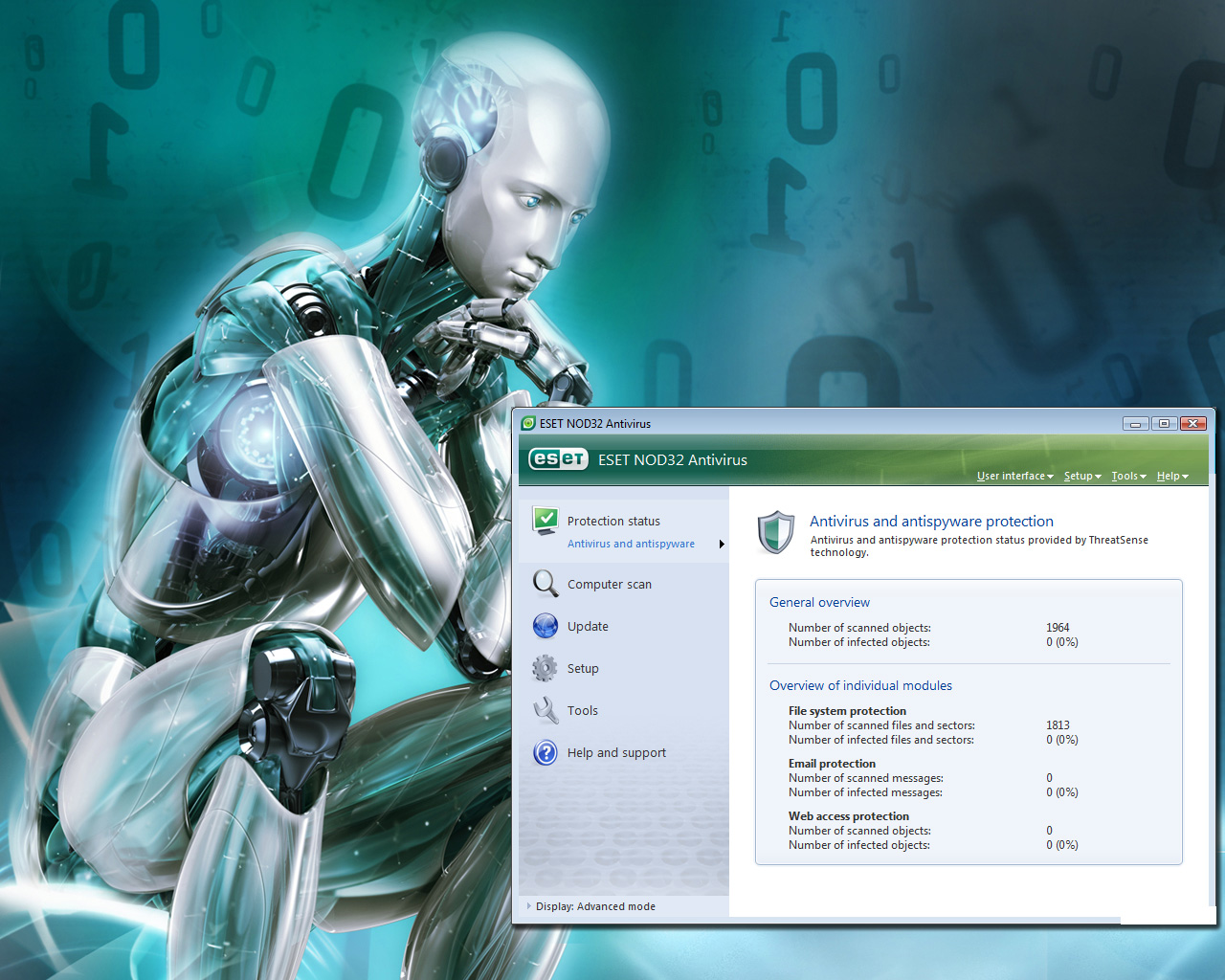Click the General overview heading
Image resolution: width=1225 pixels, height=980 pixels.
(819, 602)
